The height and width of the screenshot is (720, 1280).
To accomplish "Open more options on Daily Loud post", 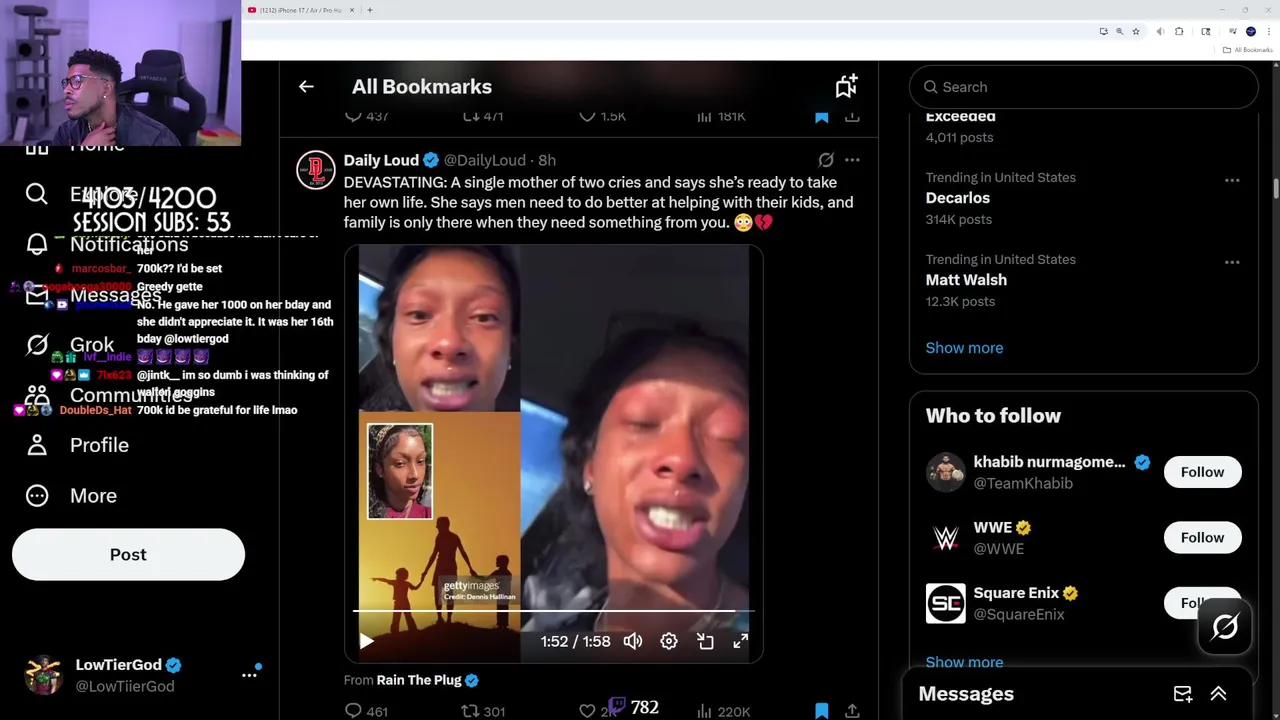I will [x=852, y=160].
